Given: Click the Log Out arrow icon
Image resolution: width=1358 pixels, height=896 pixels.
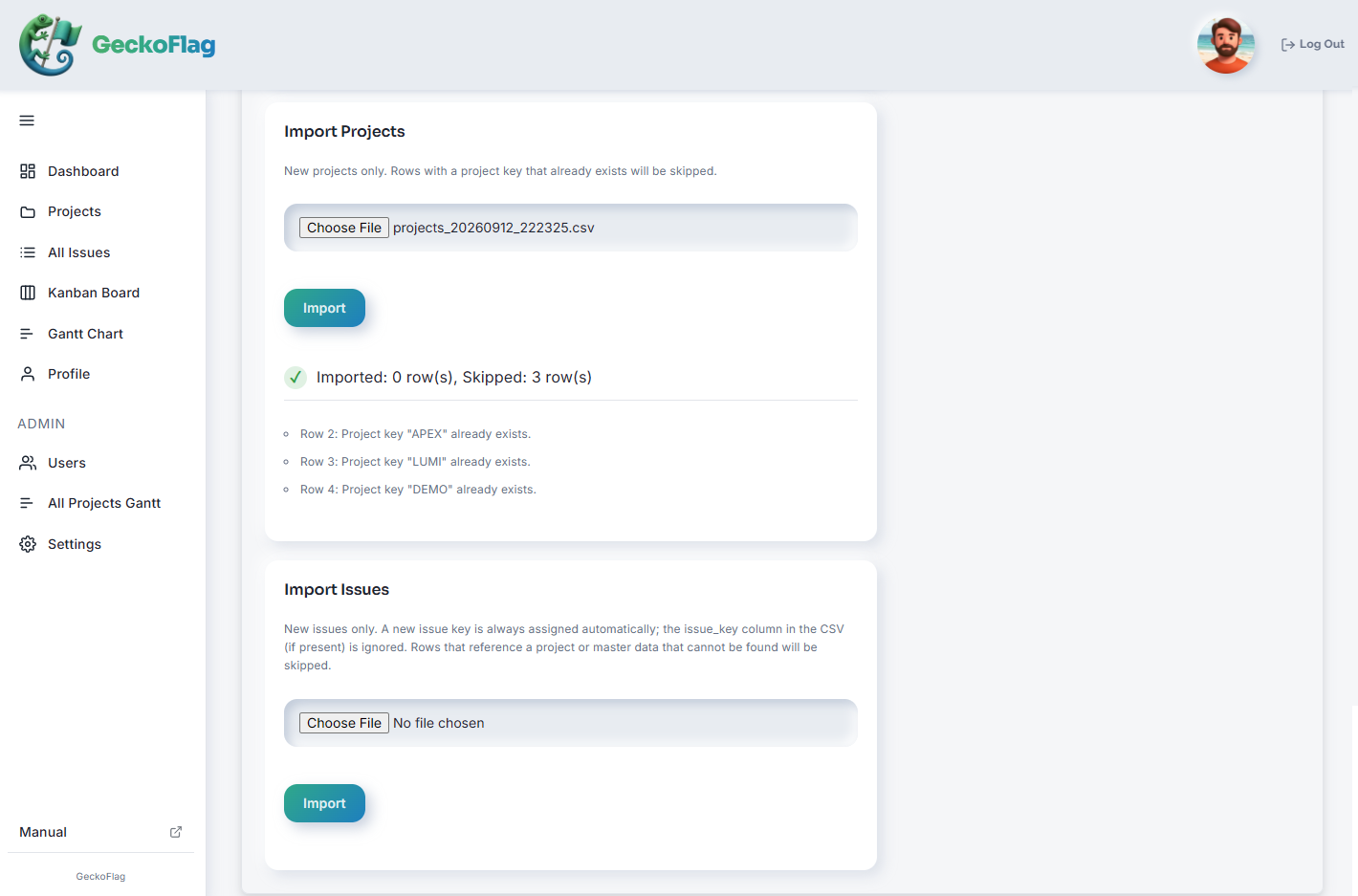Looking at the screenshot, I should tap(1288, 45).
